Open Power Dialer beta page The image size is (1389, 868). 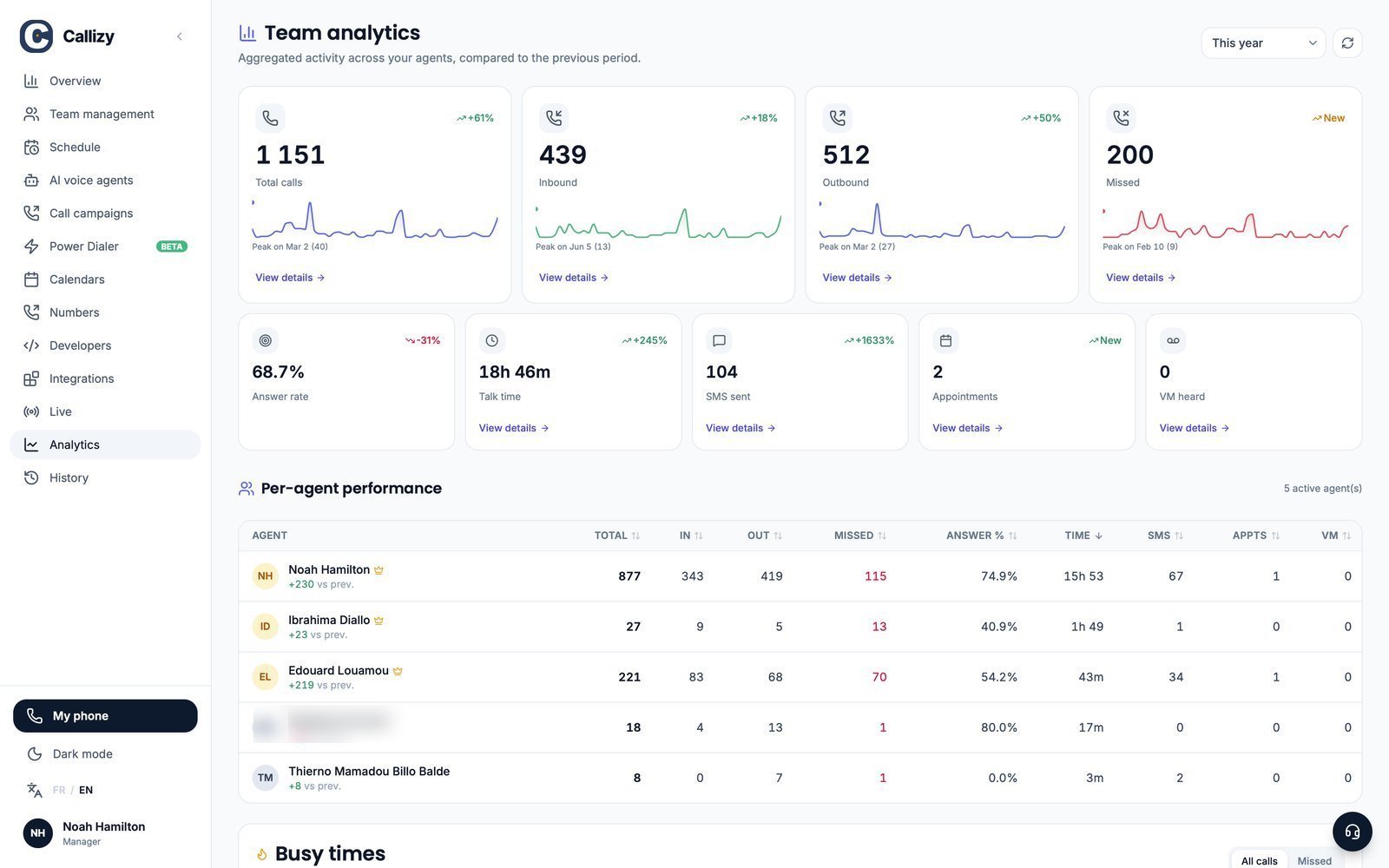(x=105, y=247)
